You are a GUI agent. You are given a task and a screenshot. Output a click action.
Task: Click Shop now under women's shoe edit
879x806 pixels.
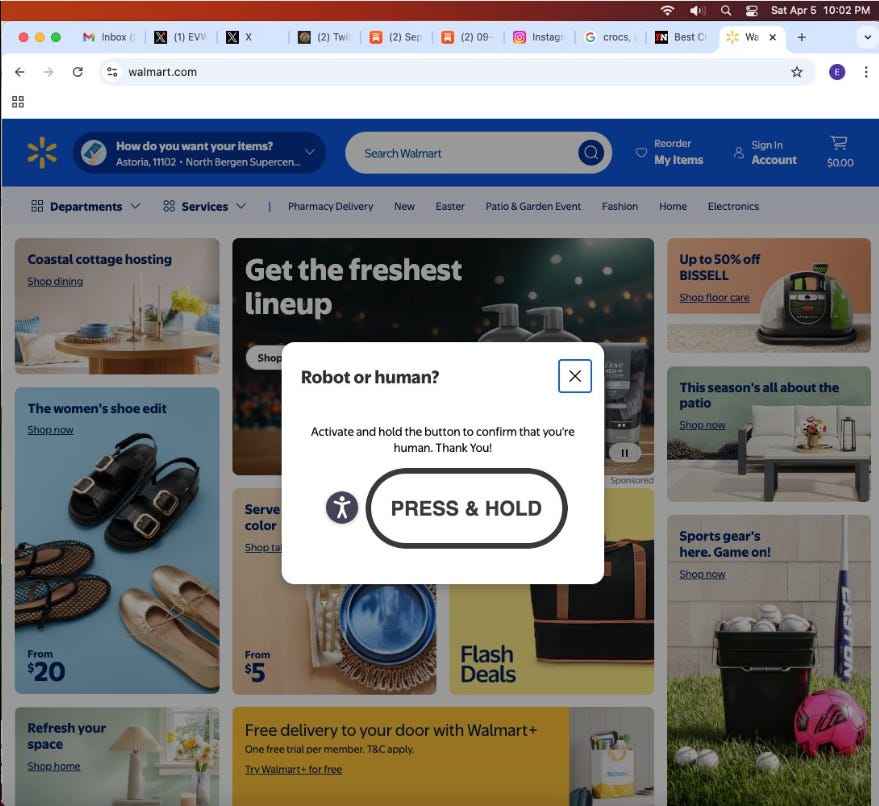point(50,430)
